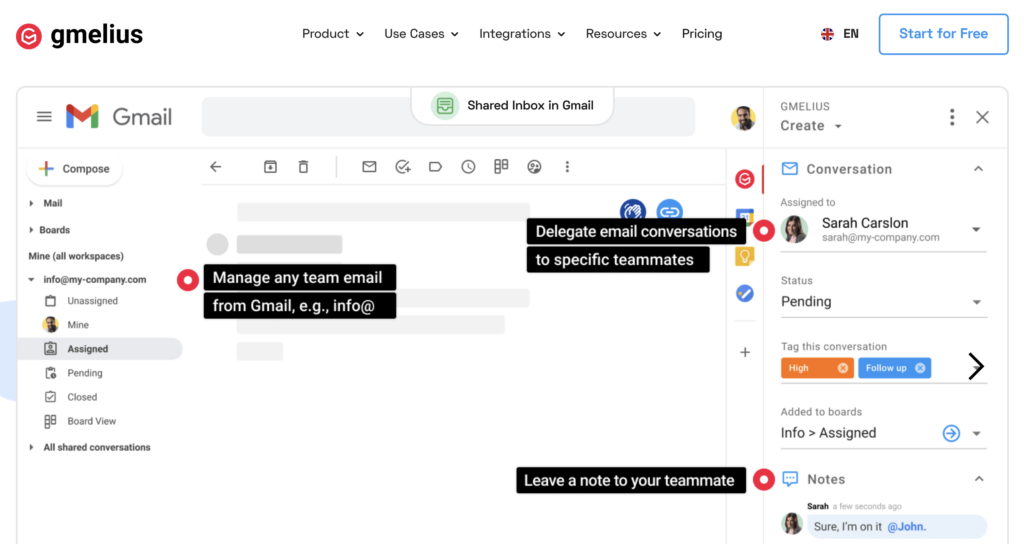Click Start for Free button

point(943,34)
